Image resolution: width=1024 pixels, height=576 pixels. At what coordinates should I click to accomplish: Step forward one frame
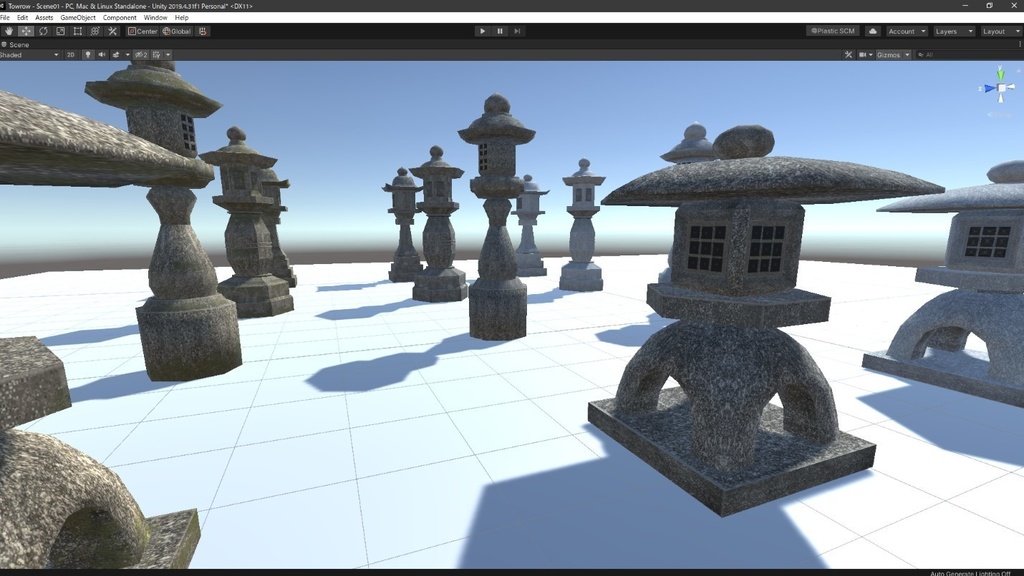(x=517, y=31)
